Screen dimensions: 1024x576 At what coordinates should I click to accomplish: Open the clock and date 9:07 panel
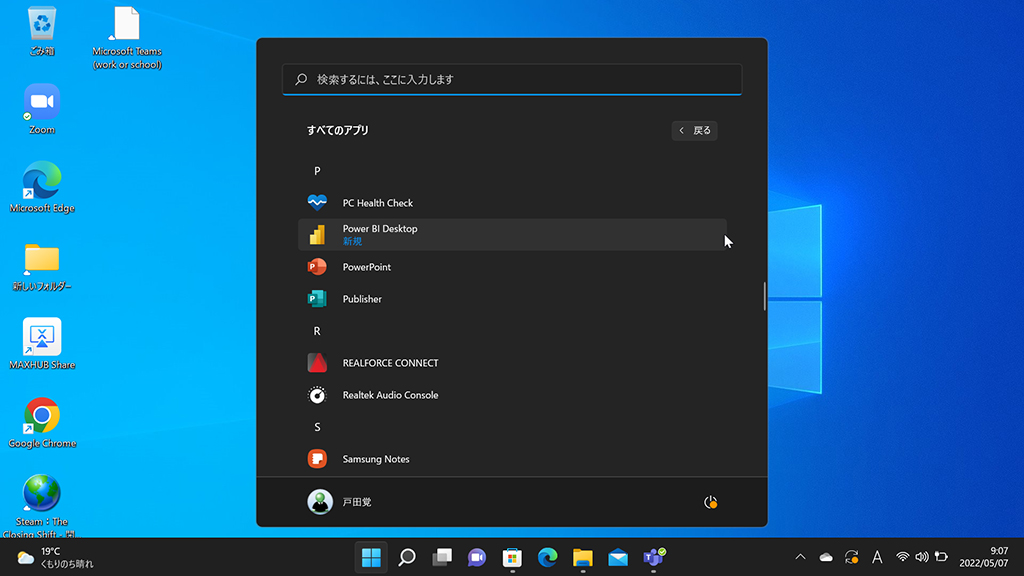tap(984, 557)
